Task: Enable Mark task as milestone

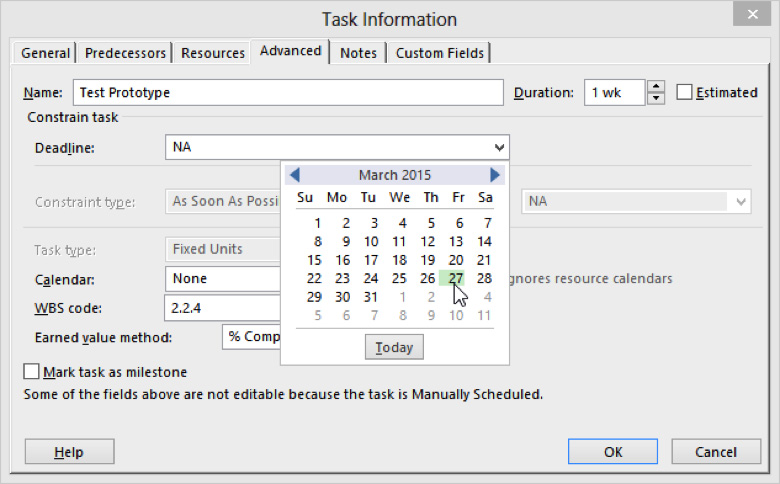Action: (x=31, y=372)
